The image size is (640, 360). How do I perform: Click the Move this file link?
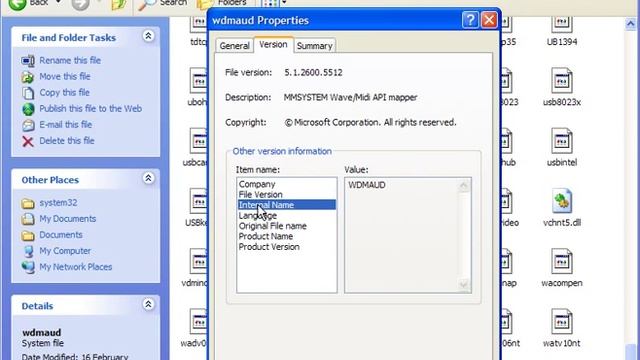[x=64, y=76]
